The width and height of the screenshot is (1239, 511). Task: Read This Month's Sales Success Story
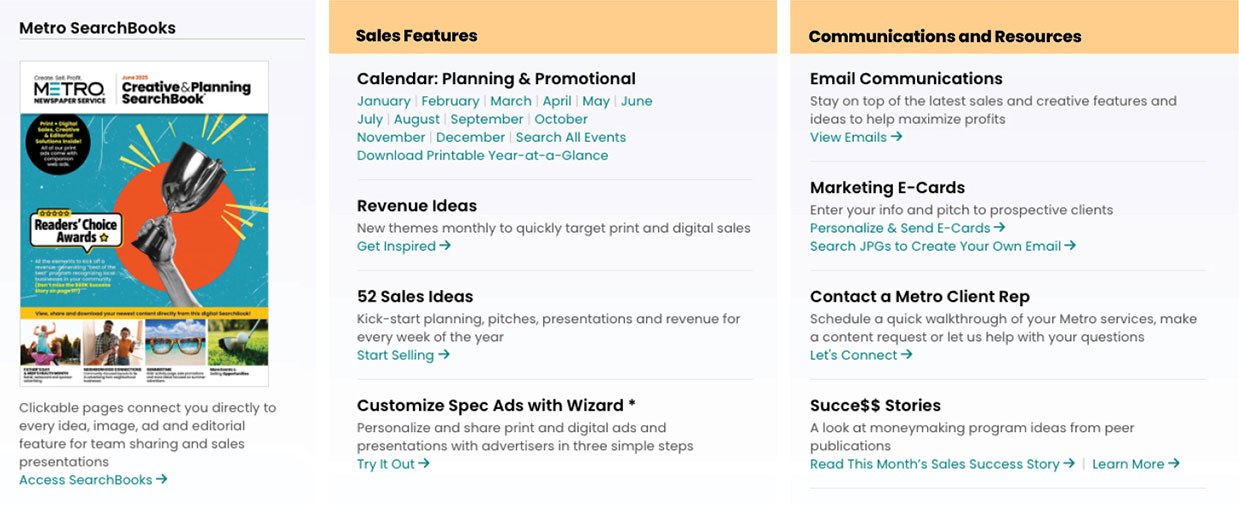[x=934, y=464]
